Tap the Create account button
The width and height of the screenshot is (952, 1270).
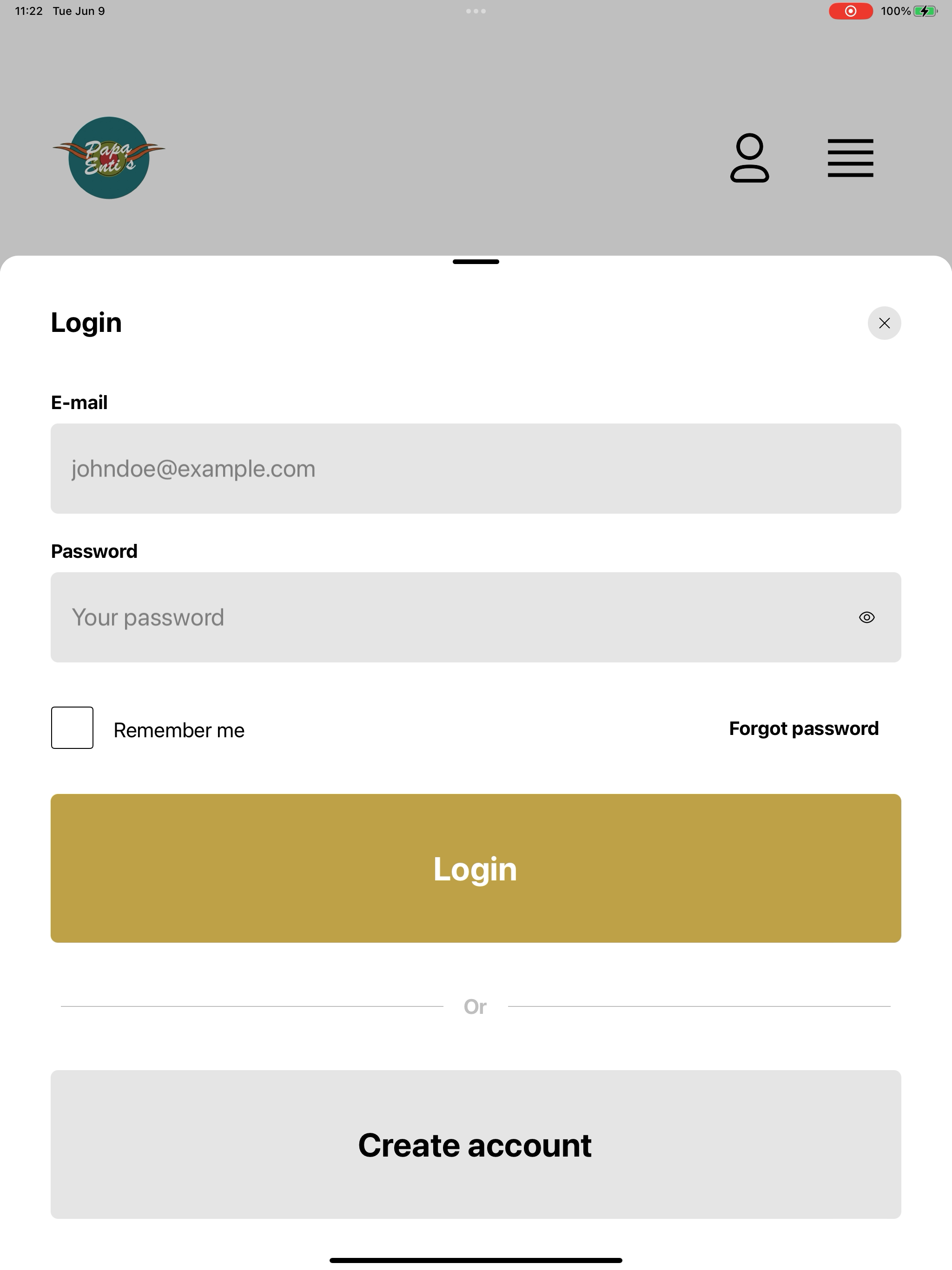(476, 1144)
